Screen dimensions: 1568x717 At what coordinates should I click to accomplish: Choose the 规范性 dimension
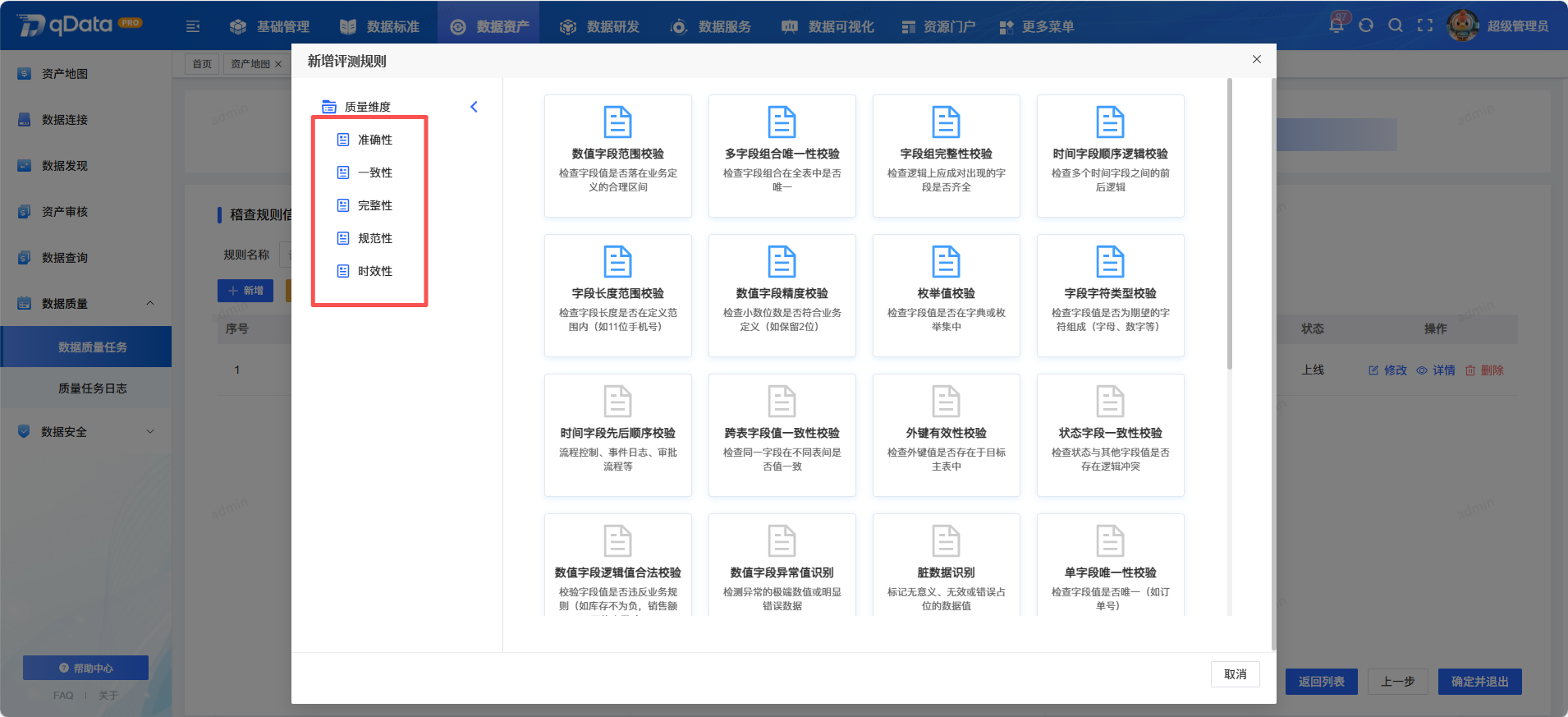[x=374, y=238]
